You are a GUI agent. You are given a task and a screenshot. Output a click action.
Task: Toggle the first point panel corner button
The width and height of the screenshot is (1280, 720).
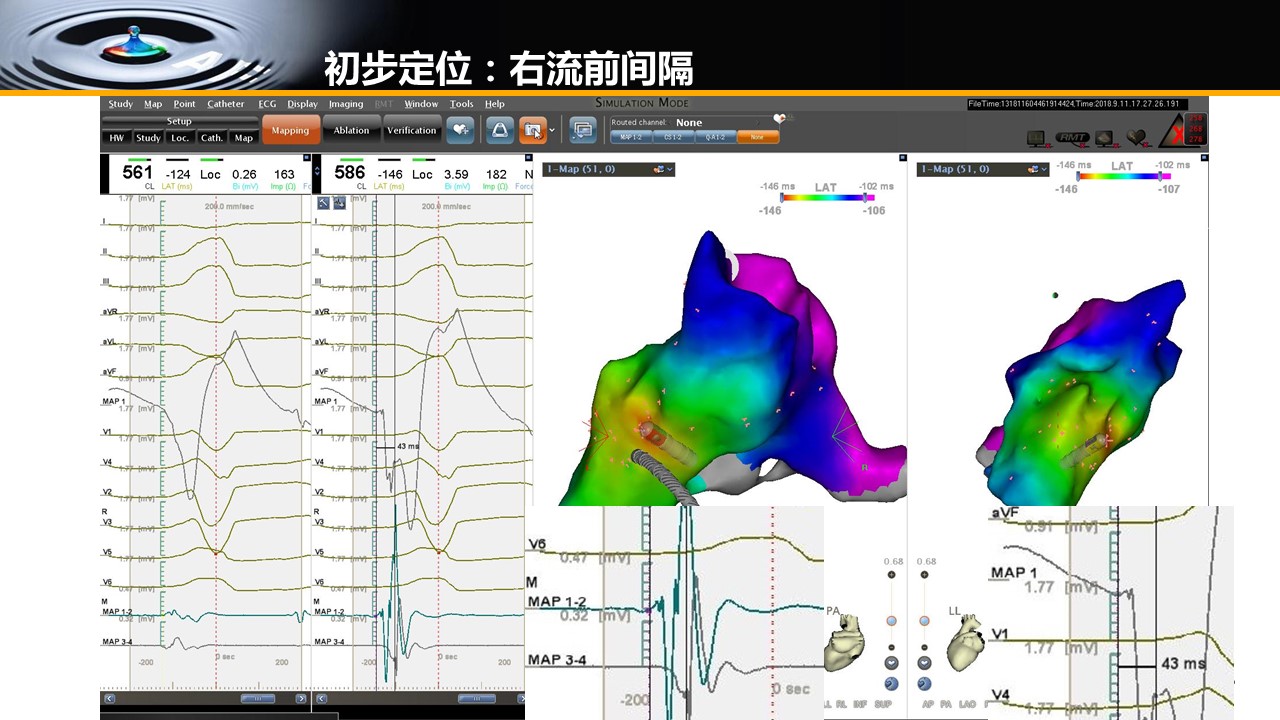(x=305, y=159)
